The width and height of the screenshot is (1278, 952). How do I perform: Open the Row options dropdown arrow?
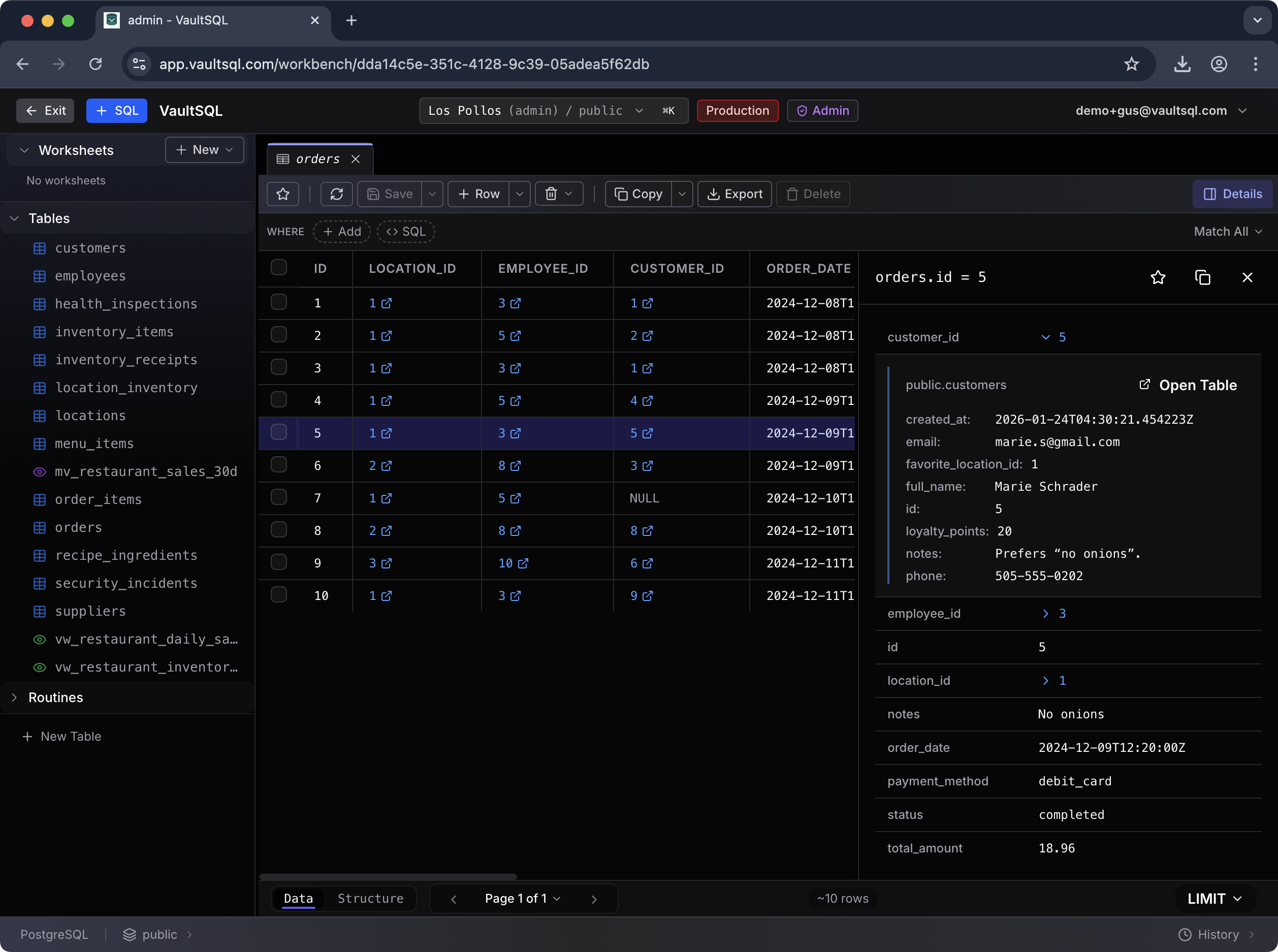coord(520,194)
